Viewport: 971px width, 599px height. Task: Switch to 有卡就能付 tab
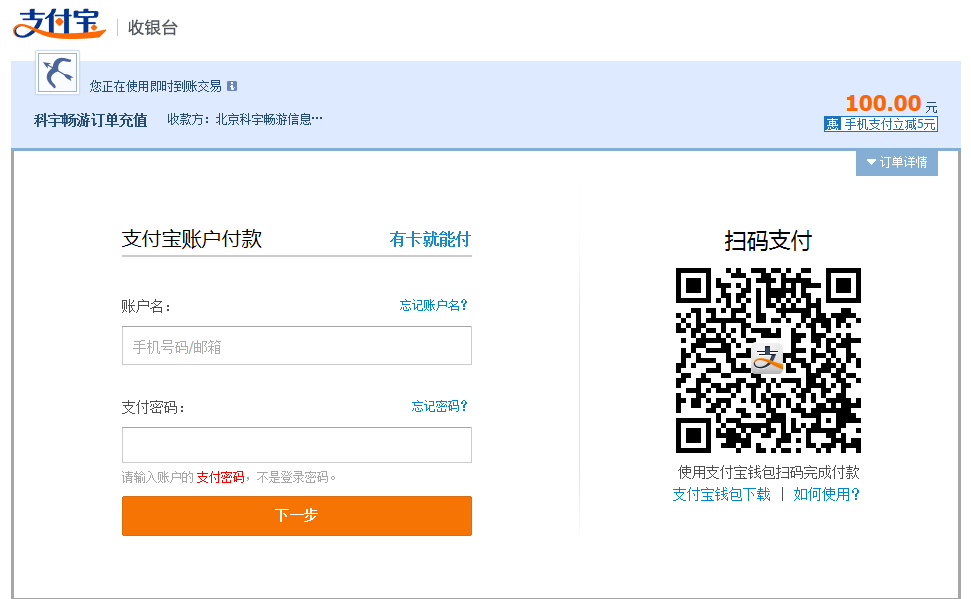click(430, 239)
